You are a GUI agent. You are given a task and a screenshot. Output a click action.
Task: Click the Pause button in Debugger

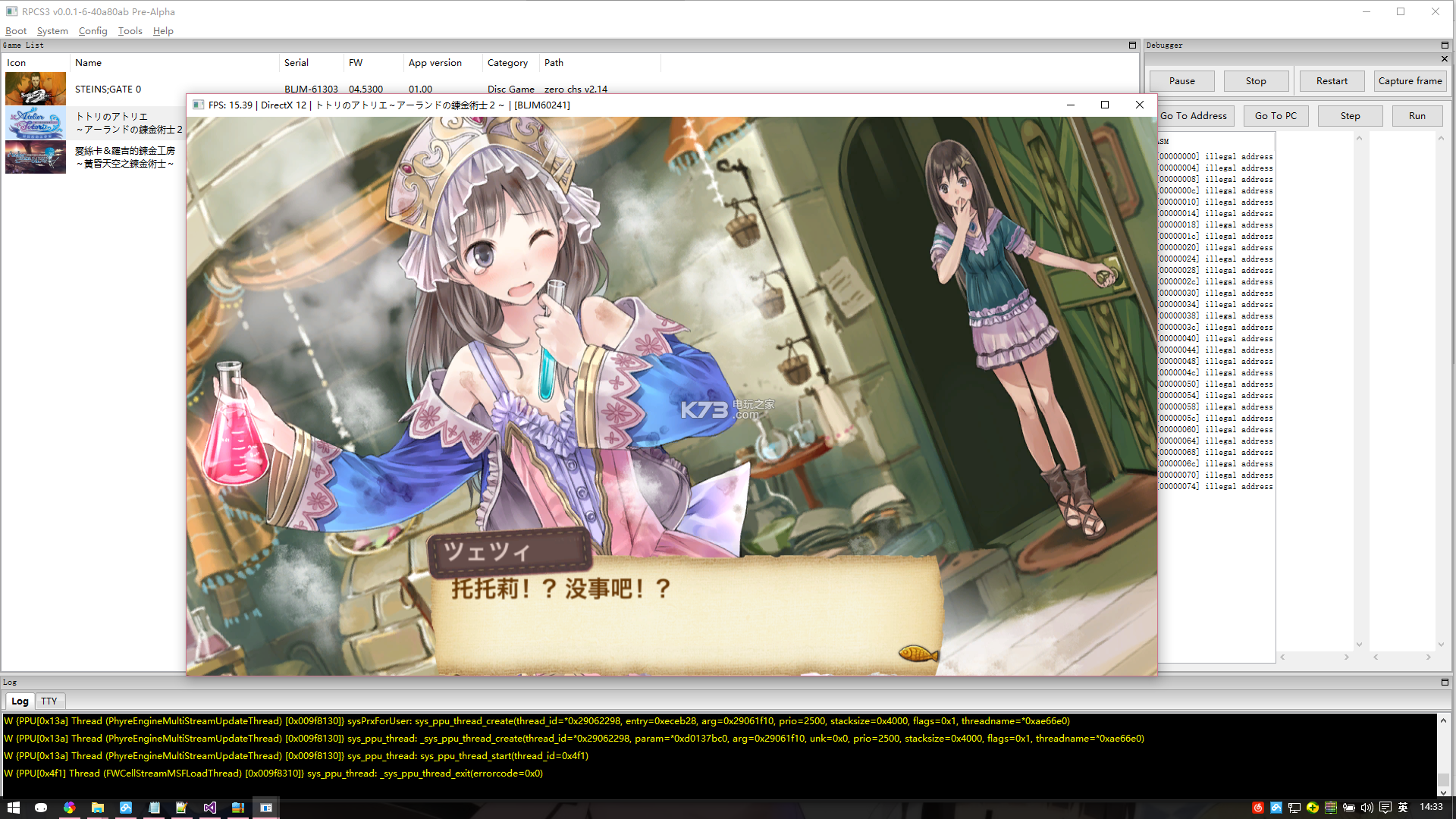click(1181, 81)
